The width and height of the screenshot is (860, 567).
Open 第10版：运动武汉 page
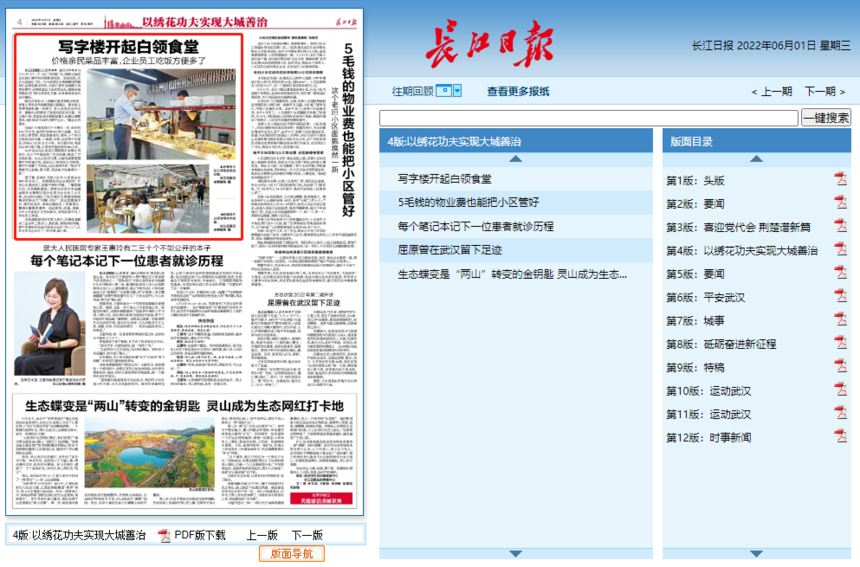coord(709,391)
